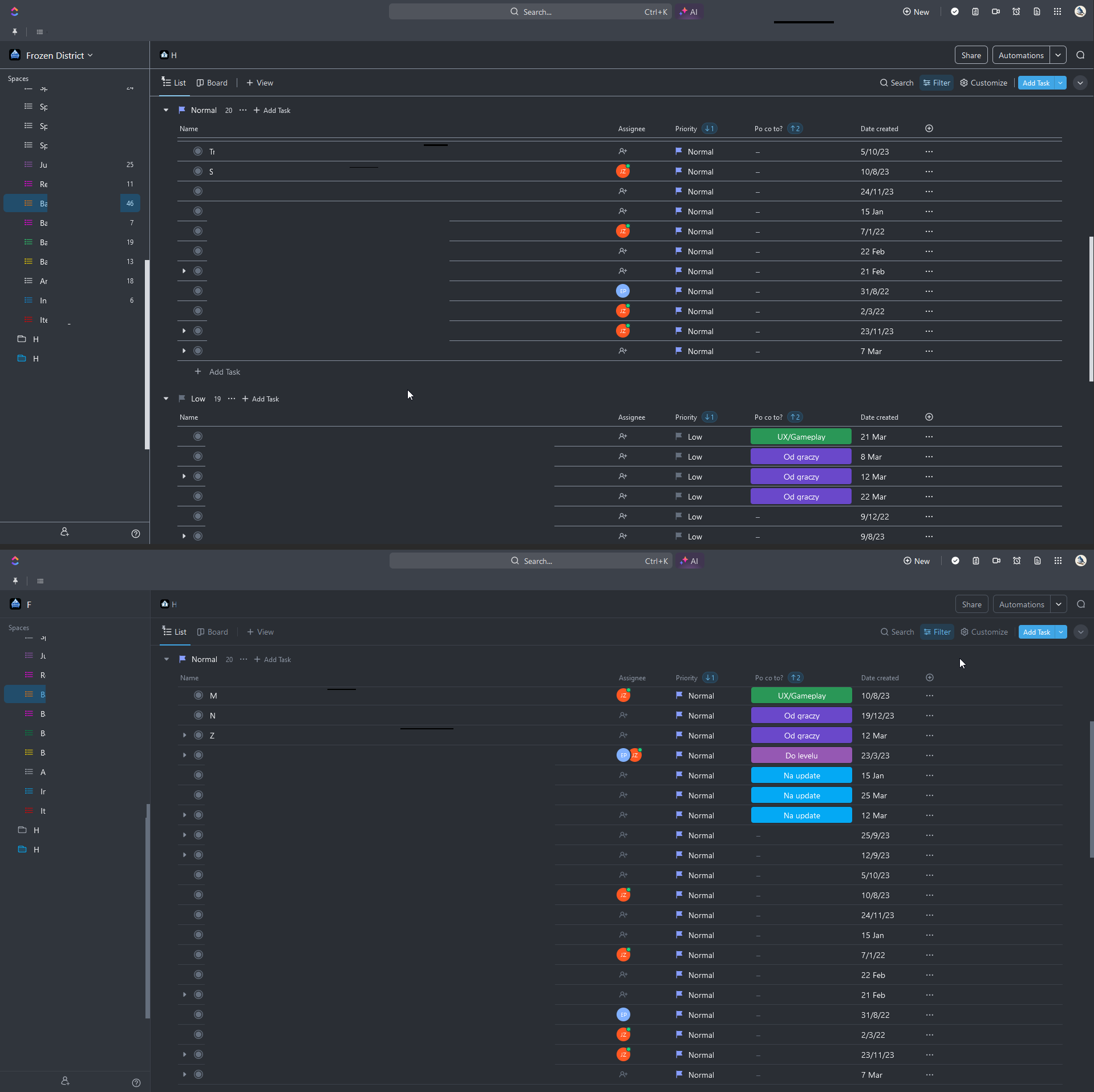Upper window: click the record clip camera icon
The width and height of the screenshot is (1094, 1092).
point(996,11)
